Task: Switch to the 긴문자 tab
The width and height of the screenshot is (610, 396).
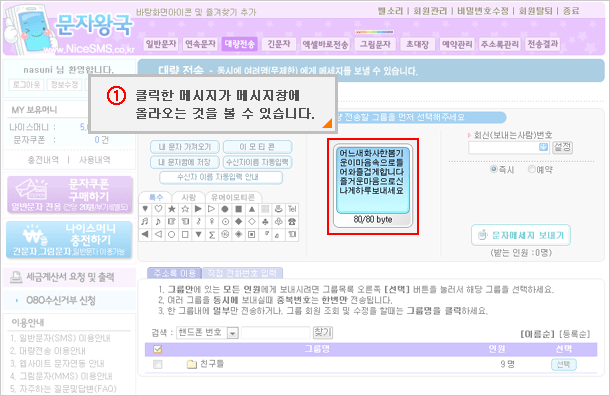Action: click(x=279, y=44)
